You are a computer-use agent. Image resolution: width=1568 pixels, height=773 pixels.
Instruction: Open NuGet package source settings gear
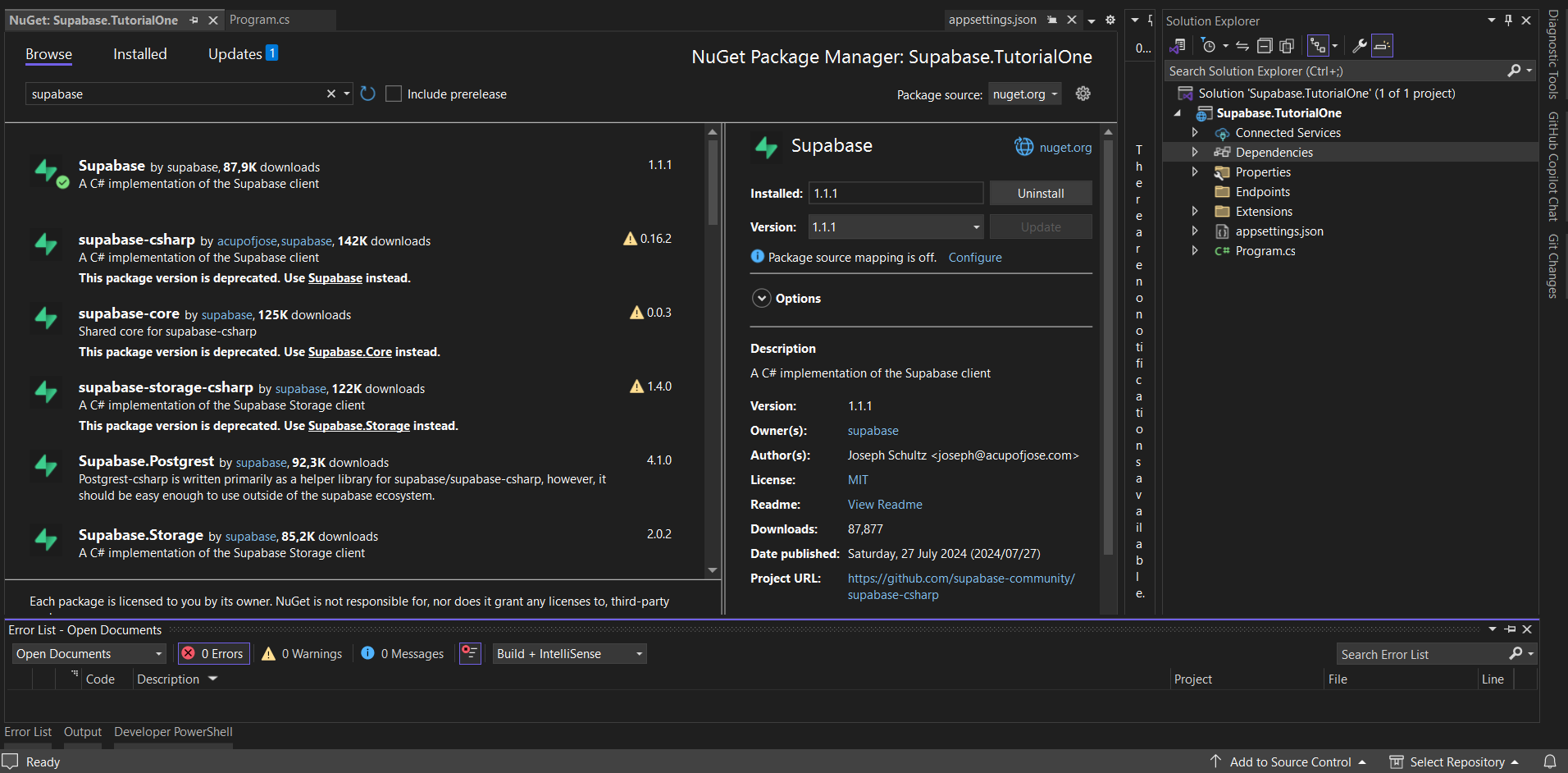[x=1083, y=94]
